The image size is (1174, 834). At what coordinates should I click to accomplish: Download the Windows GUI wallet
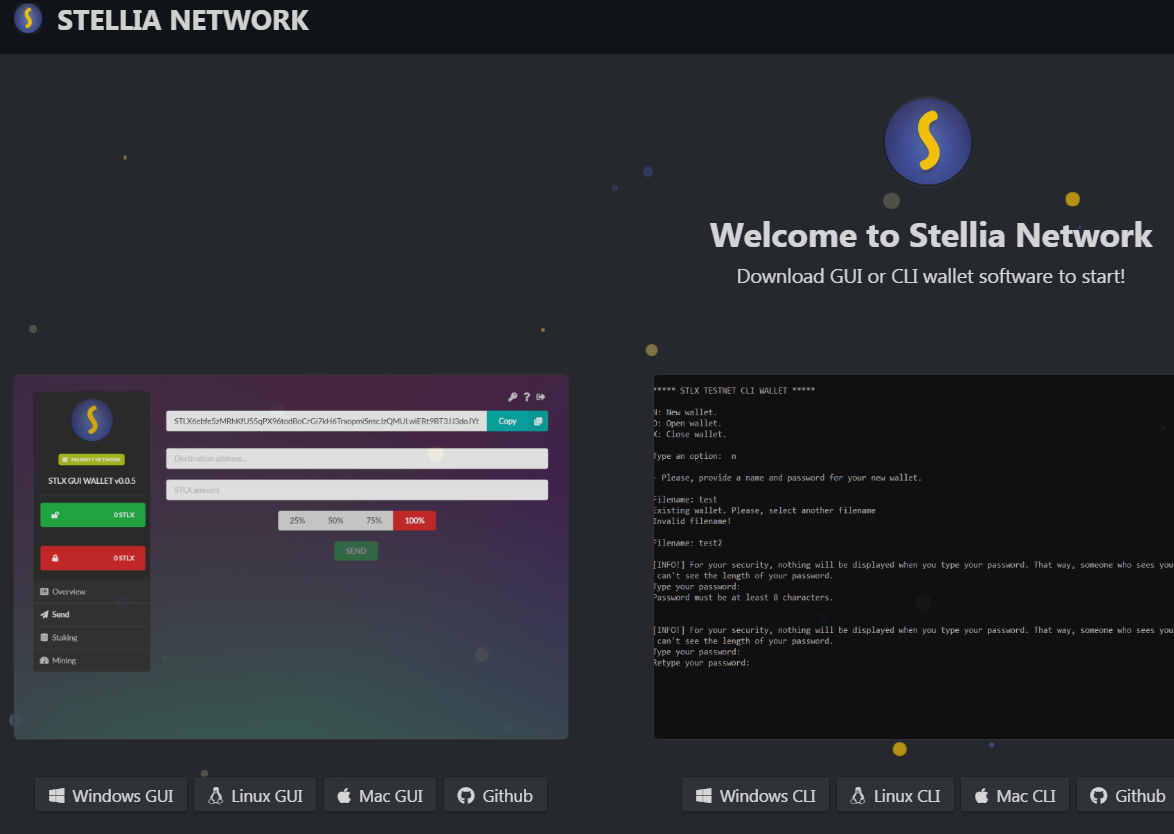111,796
